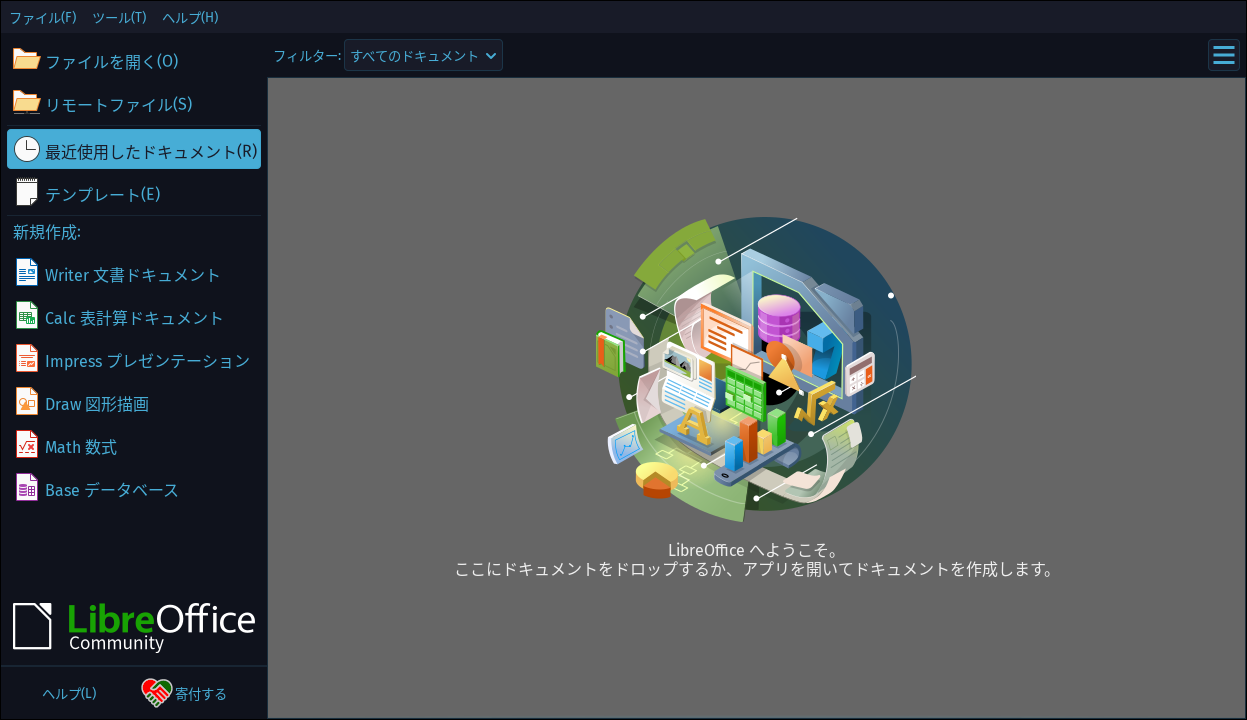Click the clock icon for recent documents

(27, 150)
